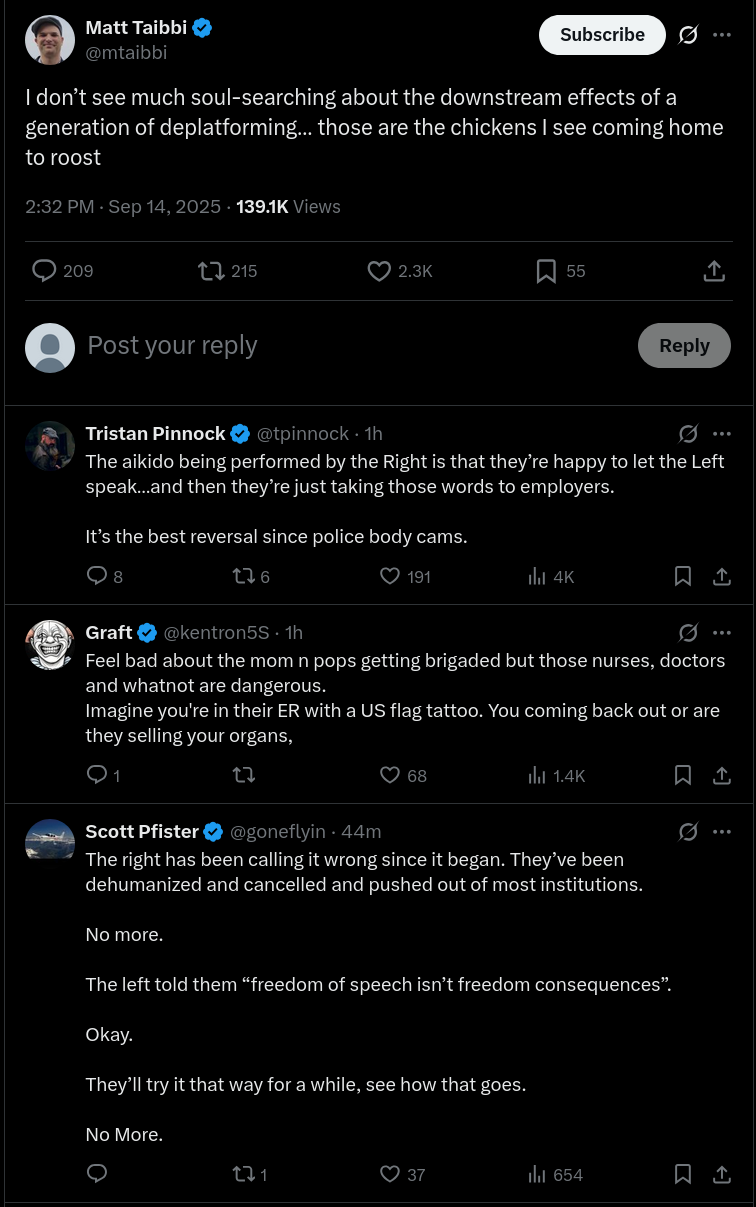Click the Reply button
Screen dimensions: 756x1207
click(x=684, y=346)
